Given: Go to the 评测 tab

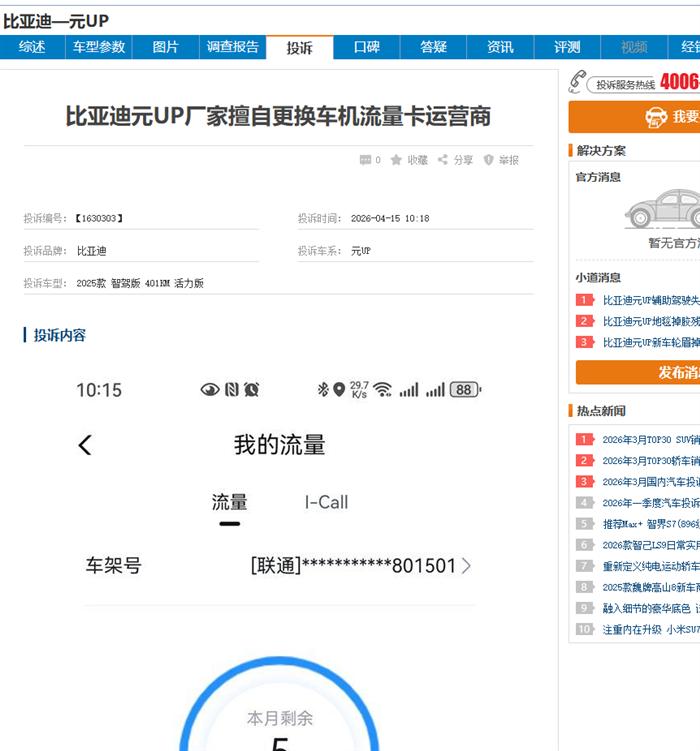Looking at the screenshot, I should click(x=567, y=47).
